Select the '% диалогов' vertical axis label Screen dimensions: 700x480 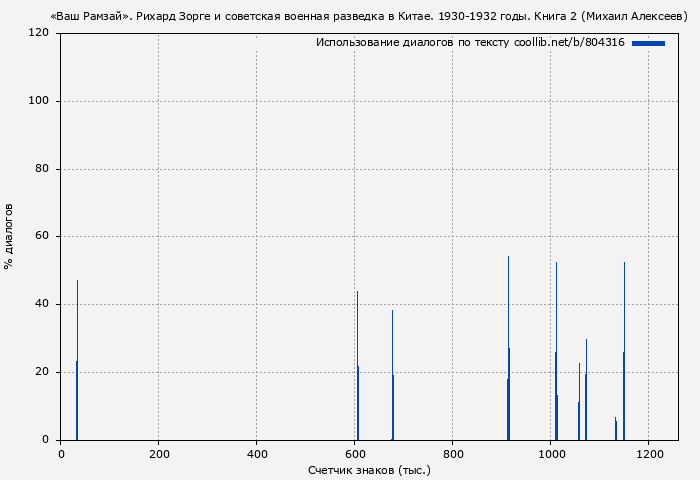[x=9, y=236]
